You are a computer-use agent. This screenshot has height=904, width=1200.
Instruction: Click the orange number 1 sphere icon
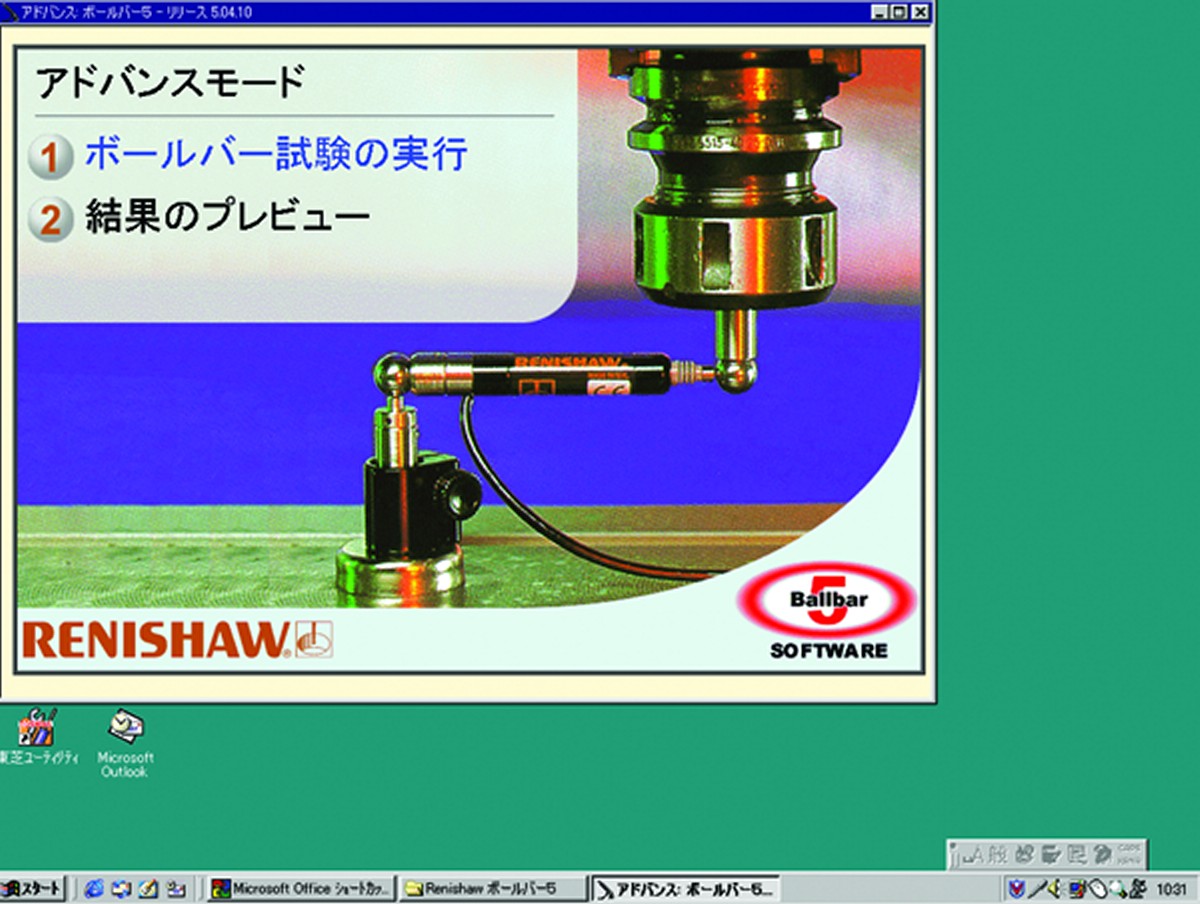point(50,158)
